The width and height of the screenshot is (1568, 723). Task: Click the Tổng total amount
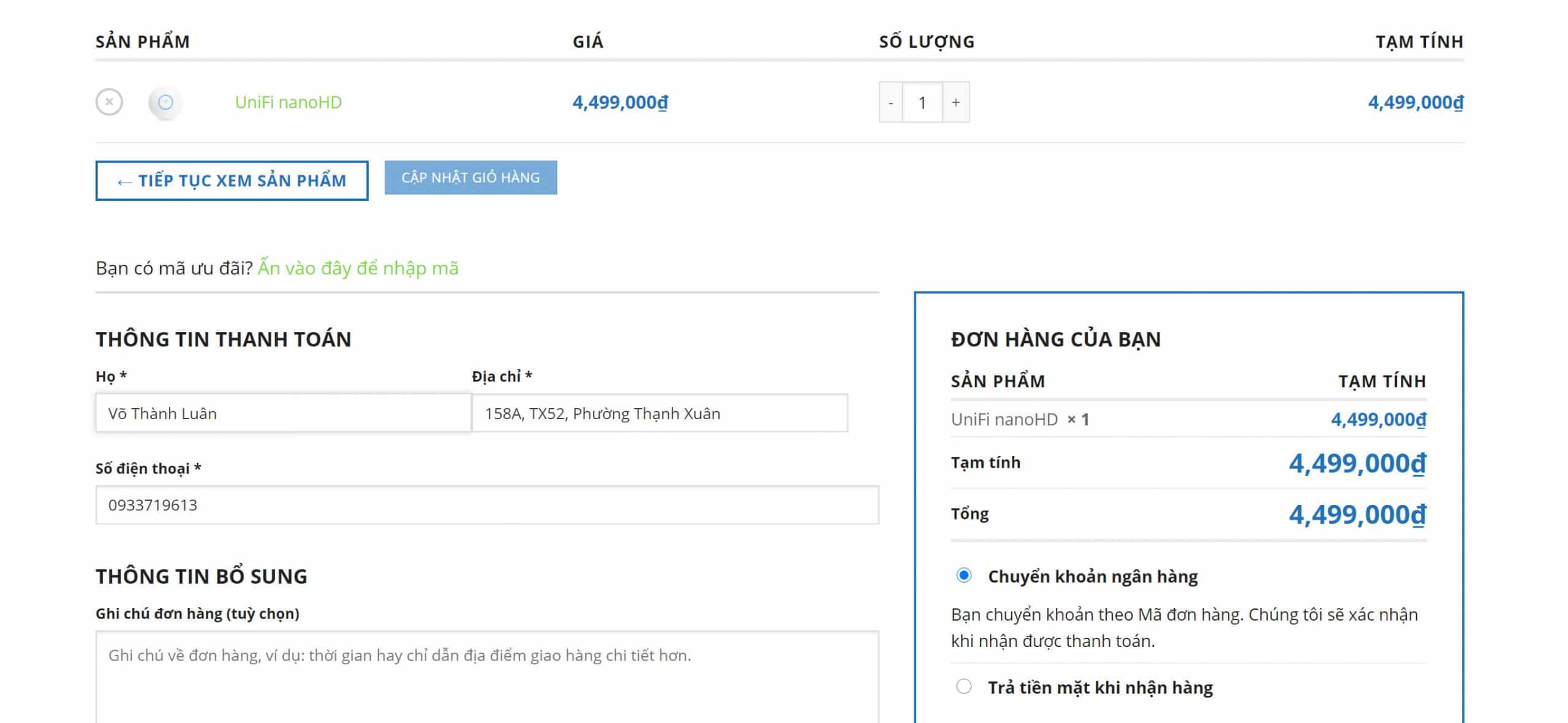click(x=1357, y=515)
